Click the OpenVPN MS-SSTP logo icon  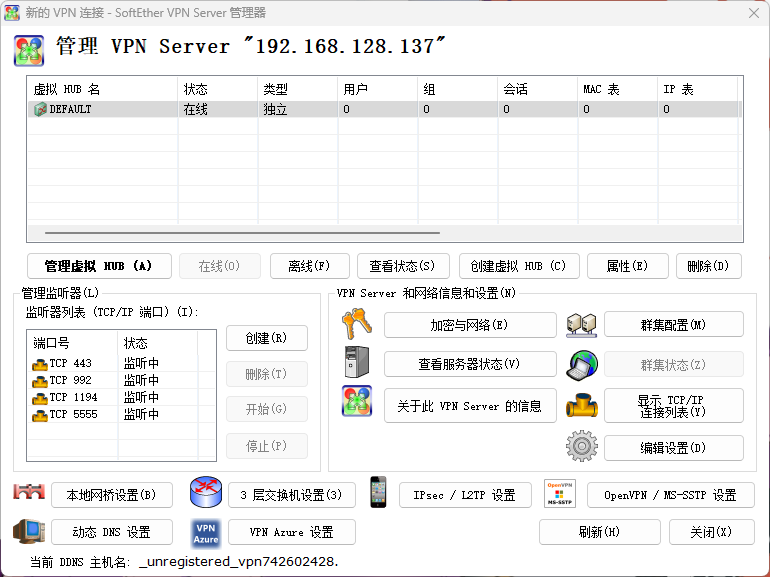(560, 494)
